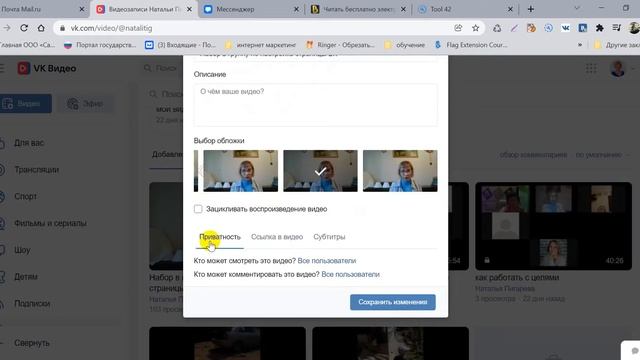The width and height of the screenshot is (640, 360).
Task: Select the first cover thumbnail on the left
Action: tap(240, 171)
